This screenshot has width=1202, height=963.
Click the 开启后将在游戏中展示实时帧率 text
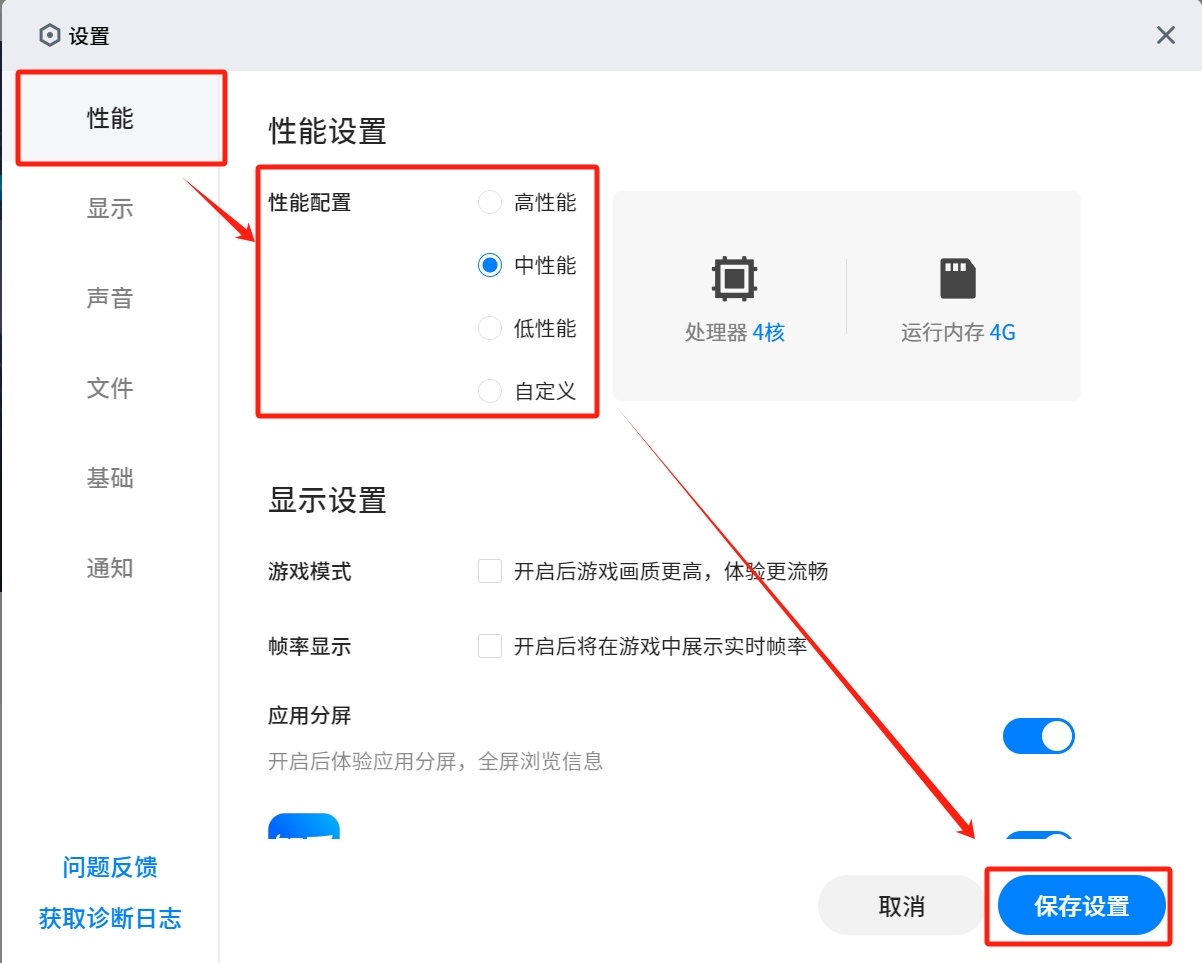pos(660,646)
